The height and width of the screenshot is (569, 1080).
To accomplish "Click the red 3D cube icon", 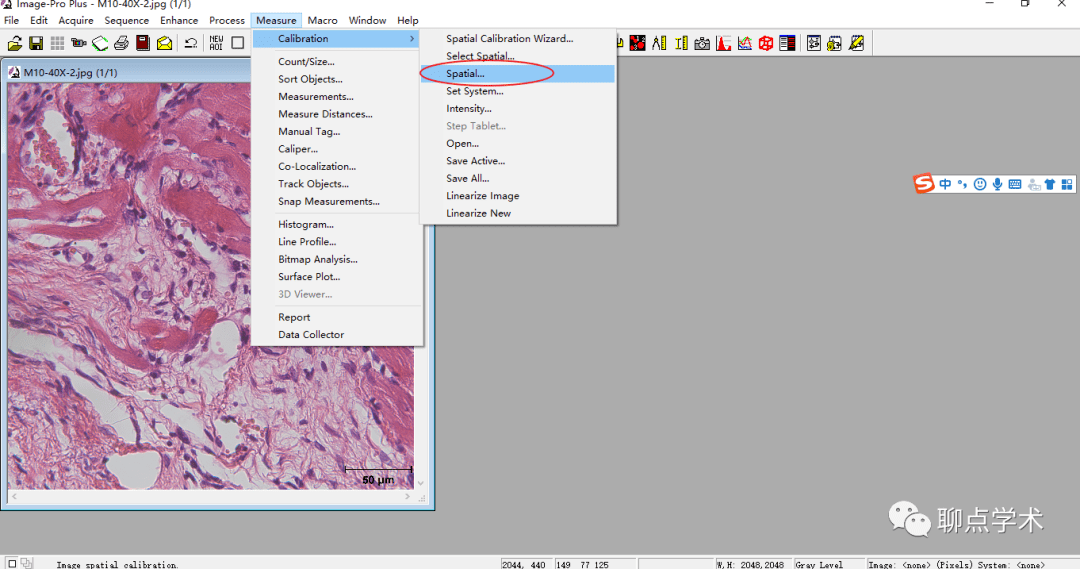I will [766, 43].
